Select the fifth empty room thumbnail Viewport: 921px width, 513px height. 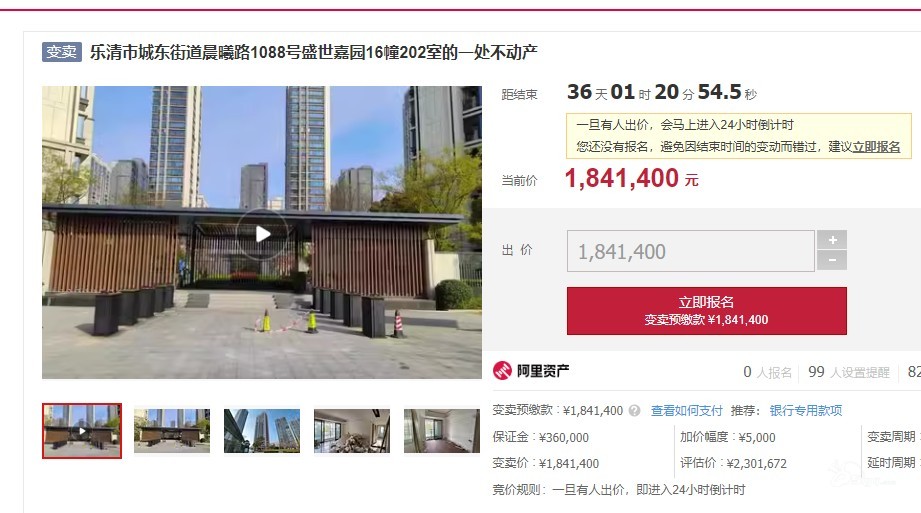point(442,431)
